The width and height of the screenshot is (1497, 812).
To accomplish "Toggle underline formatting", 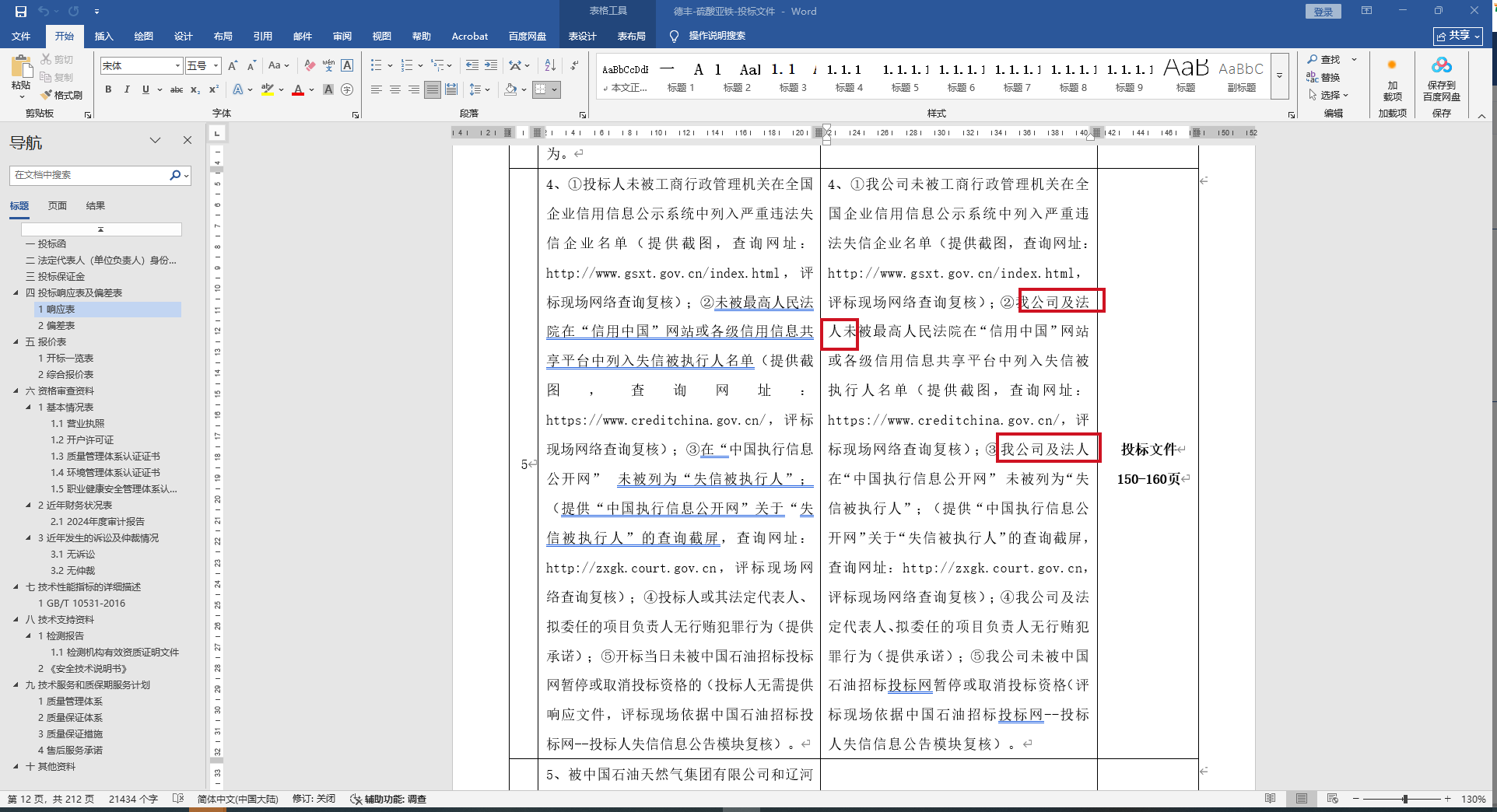I will (145, 90).
